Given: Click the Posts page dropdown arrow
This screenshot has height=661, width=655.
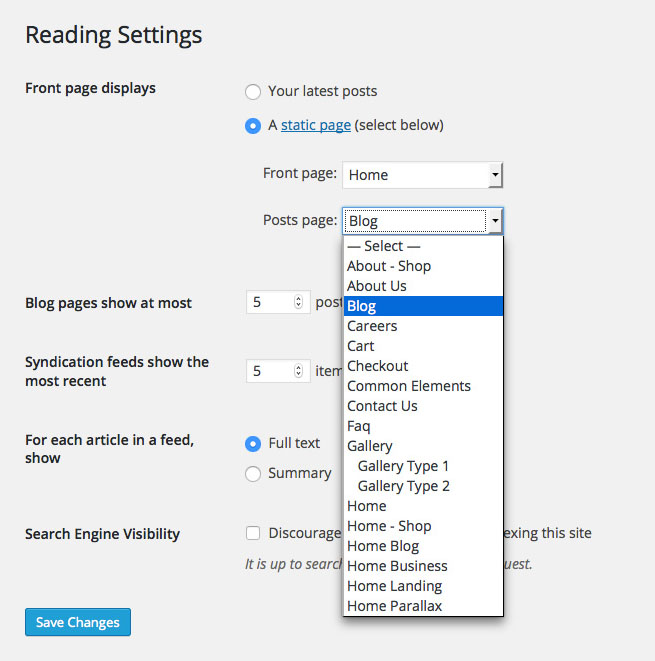Looking at the screenshot, I should point(495,220).
